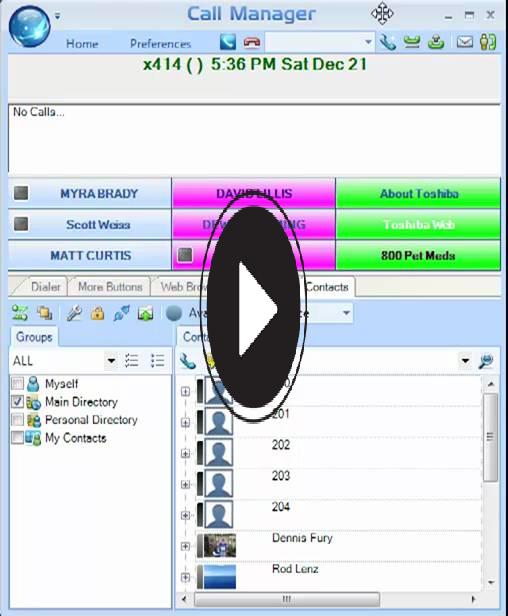Click the padlock lock icon
This screenshot has height=616, width=508.
[x=97, y=313]
